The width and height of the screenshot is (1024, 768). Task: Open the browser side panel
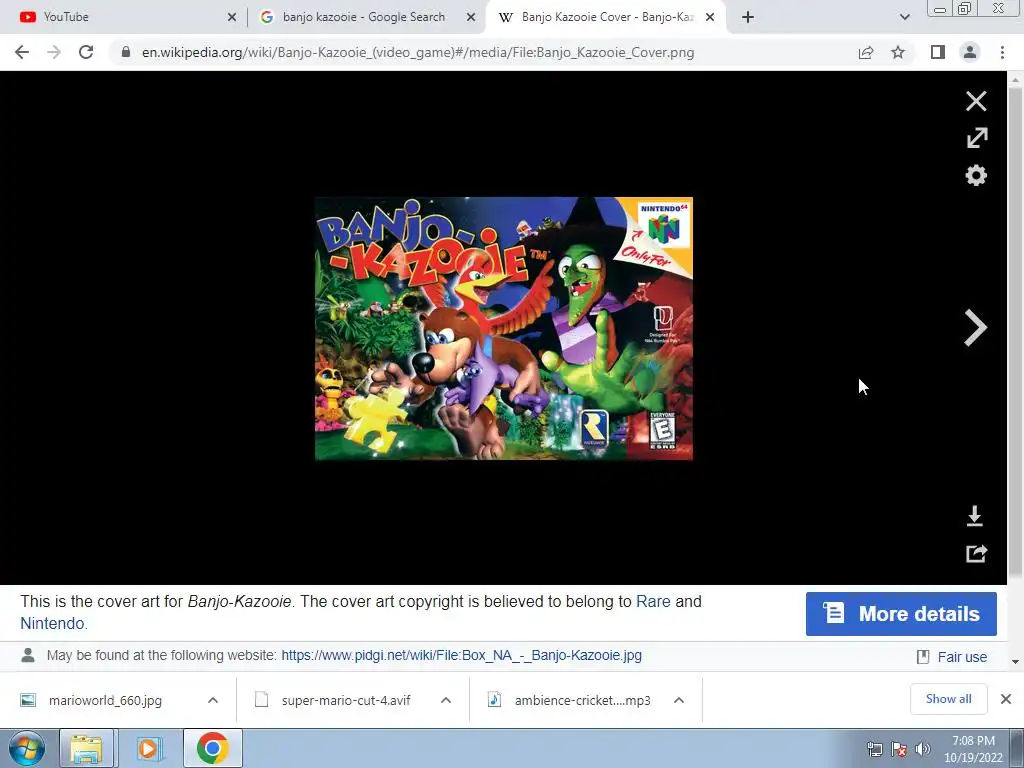(938, 52)
